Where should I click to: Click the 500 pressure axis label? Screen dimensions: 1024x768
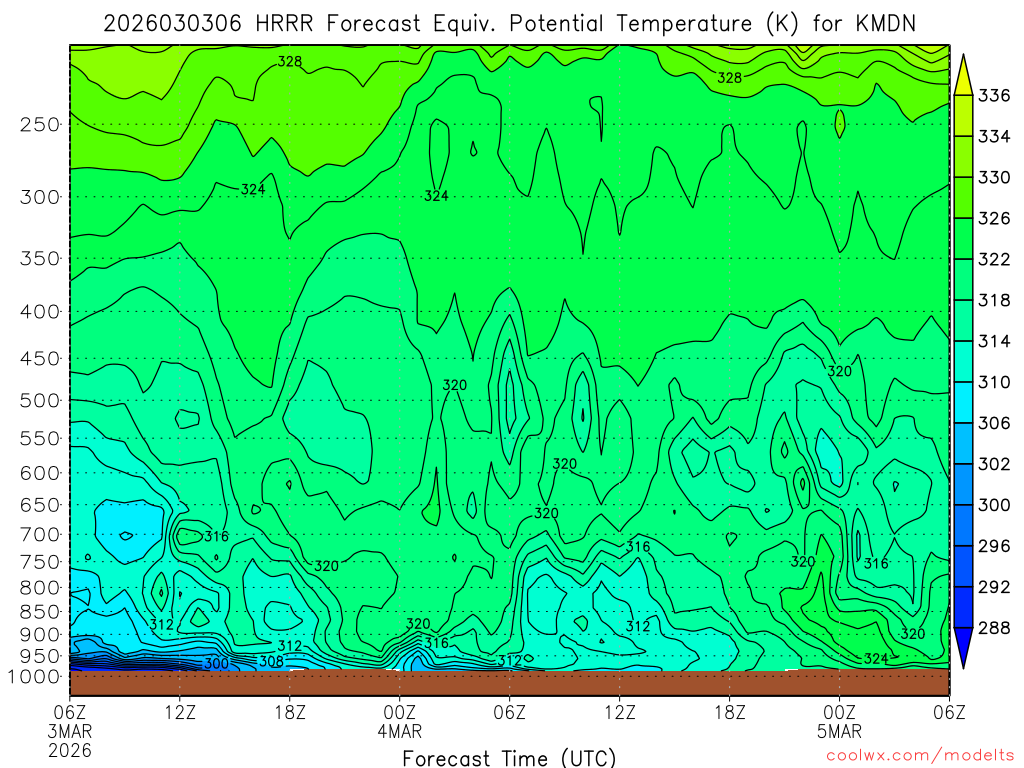point(40,400)
